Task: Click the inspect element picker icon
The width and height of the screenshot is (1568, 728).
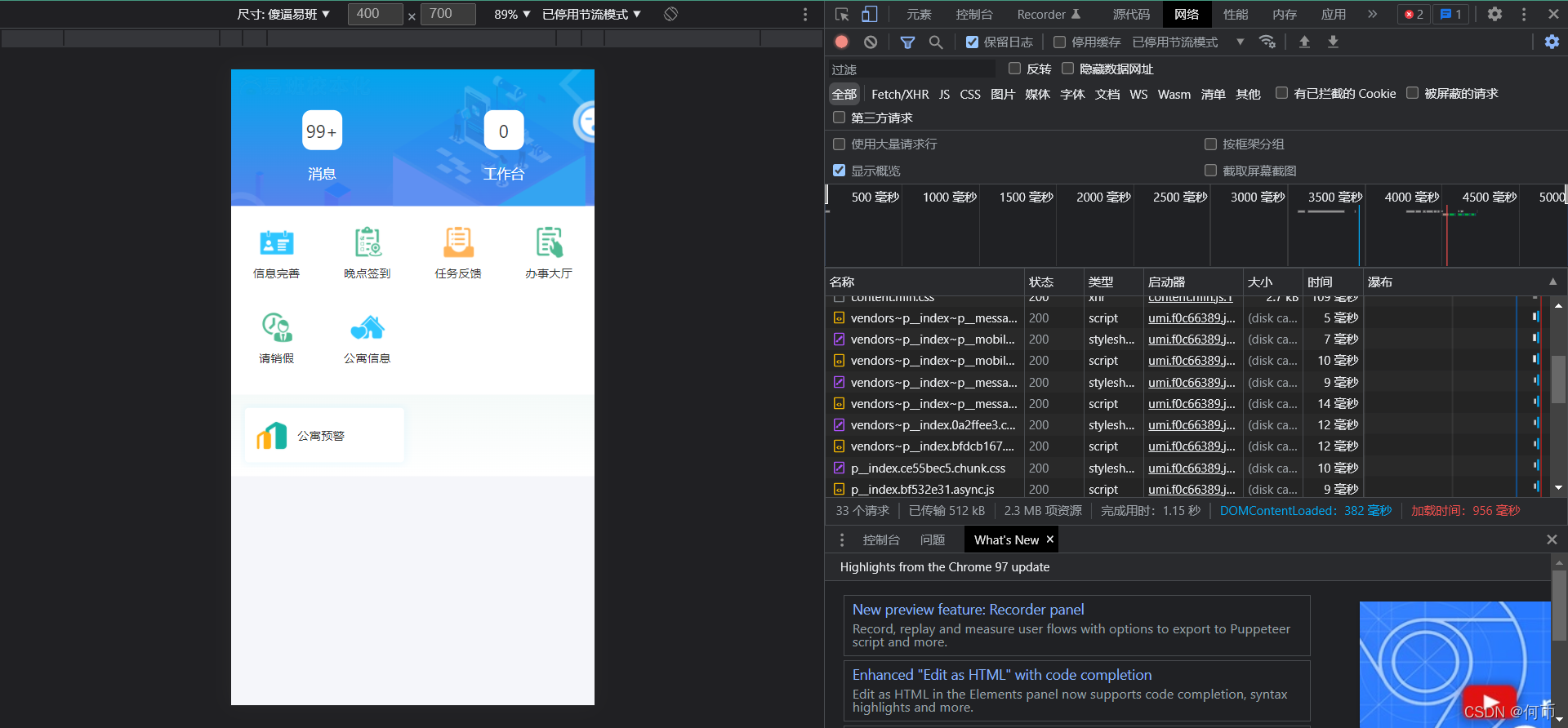Action: point(842,14)
